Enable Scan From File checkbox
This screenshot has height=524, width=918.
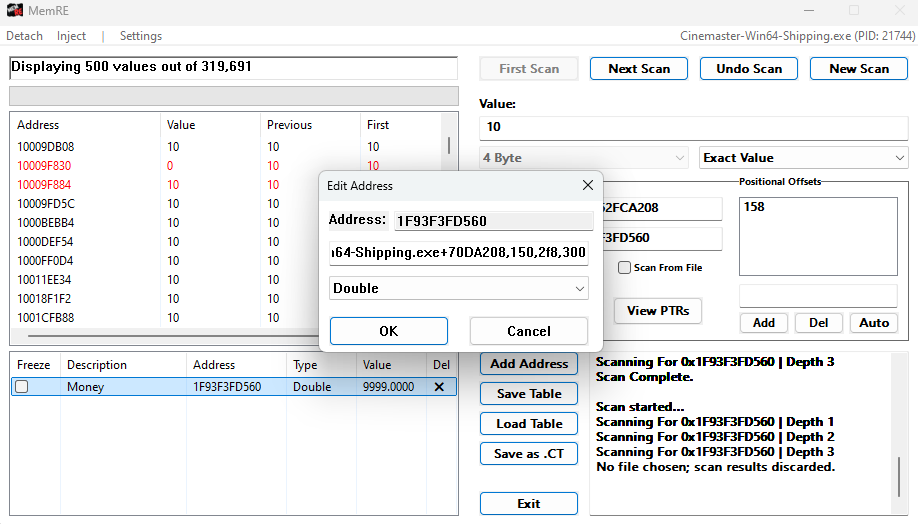coord(625,268)
